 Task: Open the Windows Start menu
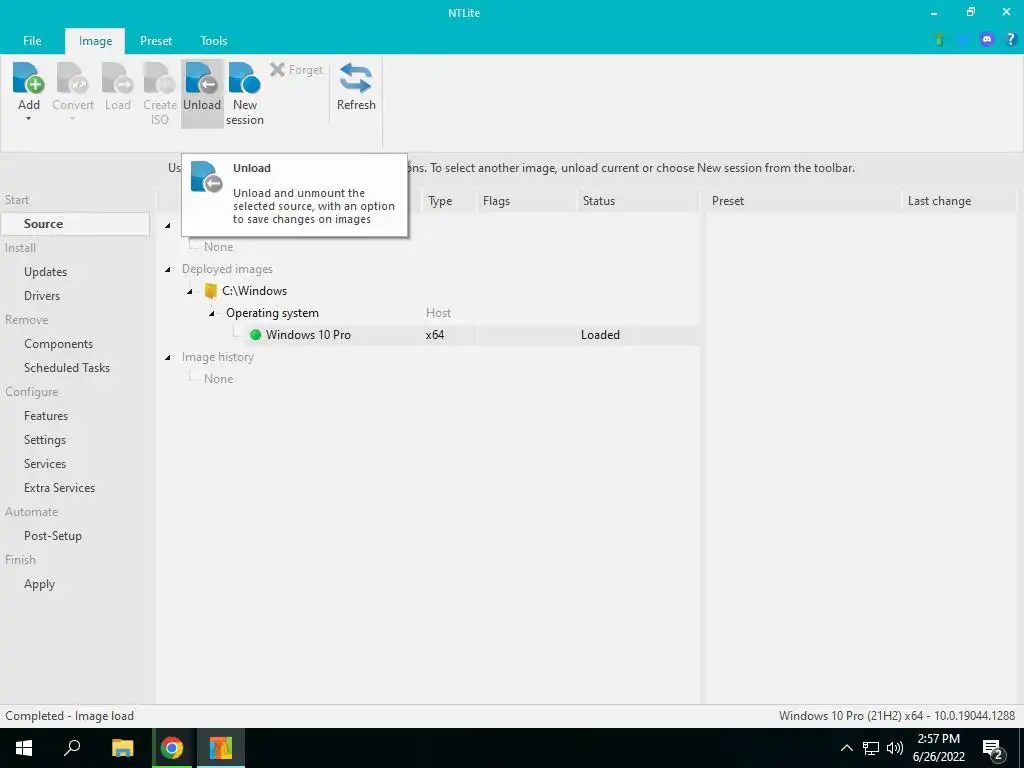click(24, 748)
